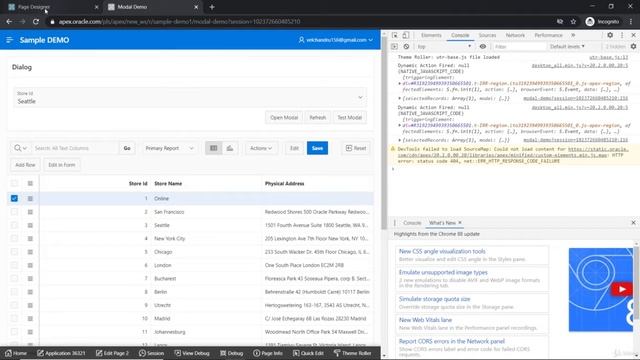640x360 pixels.
Task: Click View Debug in developer toolbar
Action: coord(192,353)
